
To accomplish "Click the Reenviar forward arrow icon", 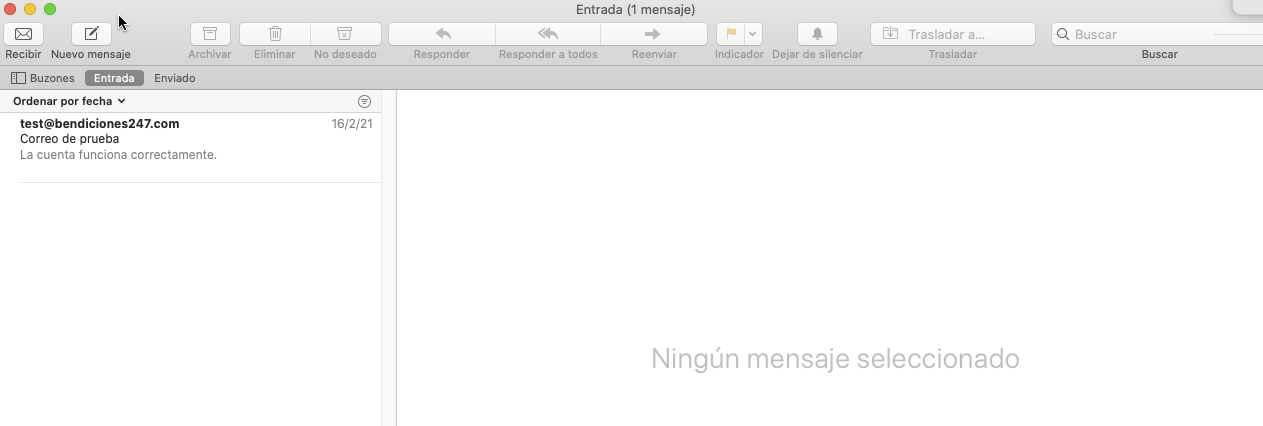I will (x=653, y=34).
